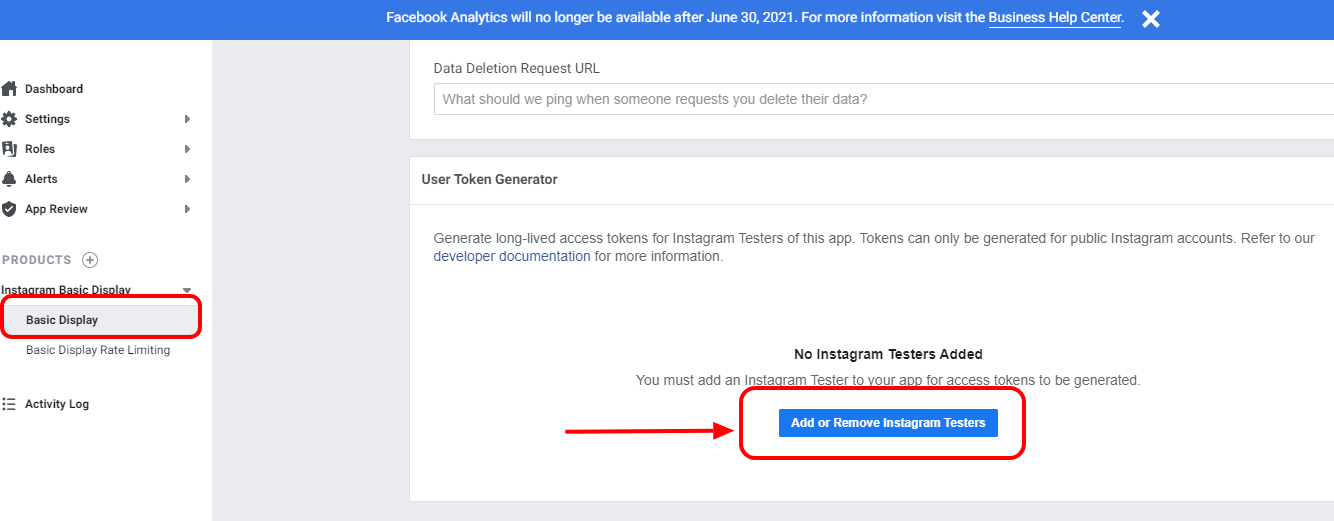Screen dimensions: 1334x521
Task: Open the Activity Log page
Action: click(57, 404)
